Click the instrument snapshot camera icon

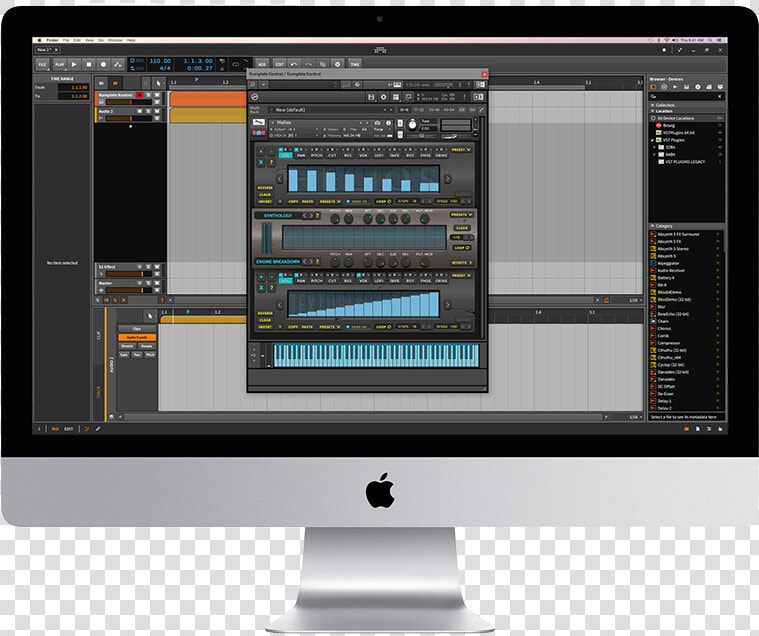tap(378, 123)
